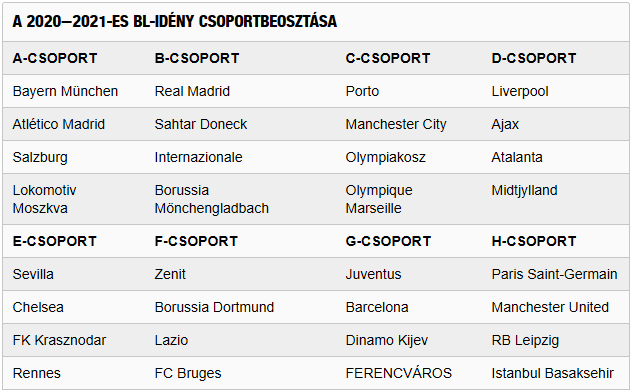Select the B-CSOPORT column header
Viewport: 630px width, 391px height.
coord(197,58)
